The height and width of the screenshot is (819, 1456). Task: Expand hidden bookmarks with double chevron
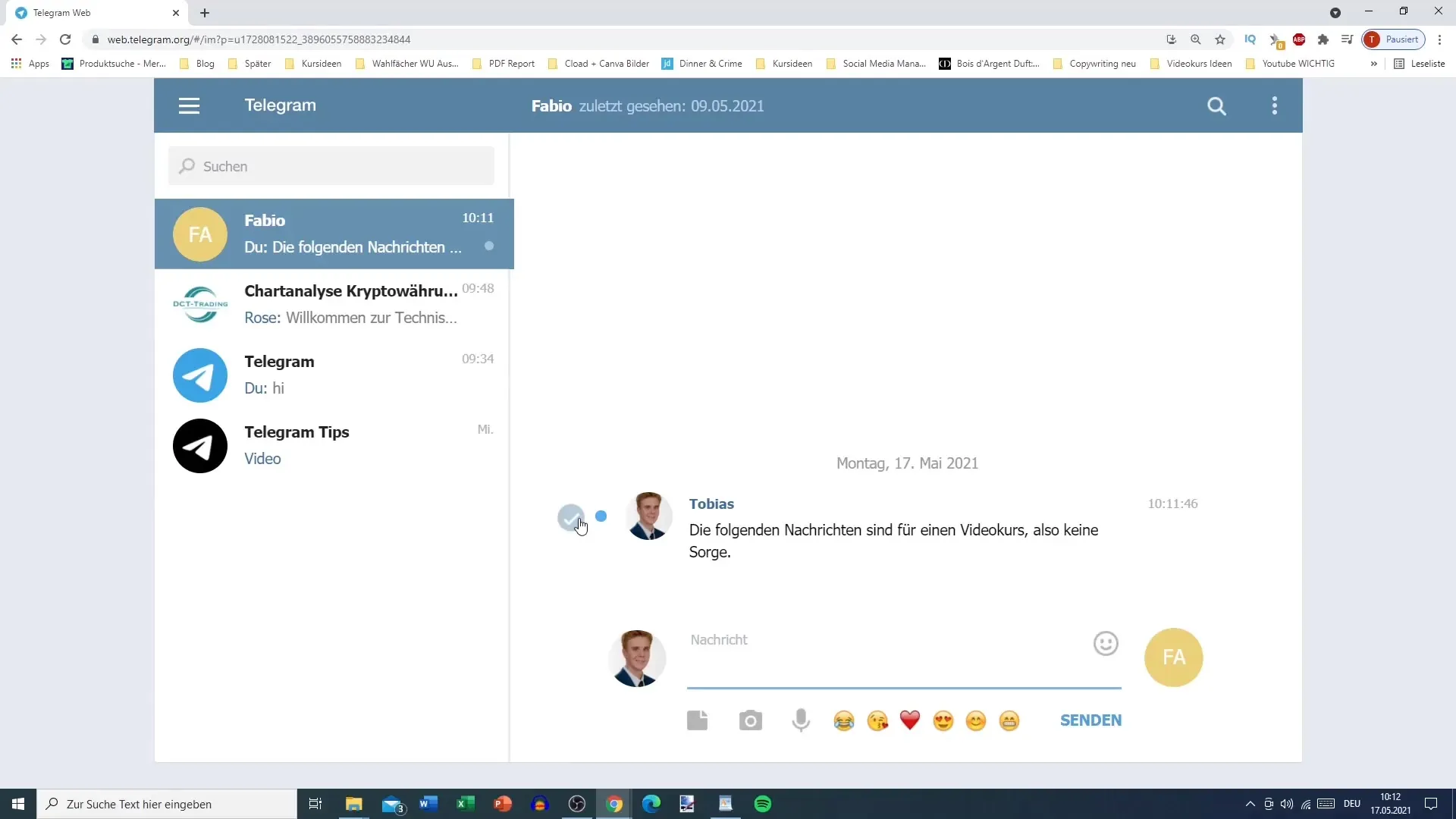pos(1374,64)
